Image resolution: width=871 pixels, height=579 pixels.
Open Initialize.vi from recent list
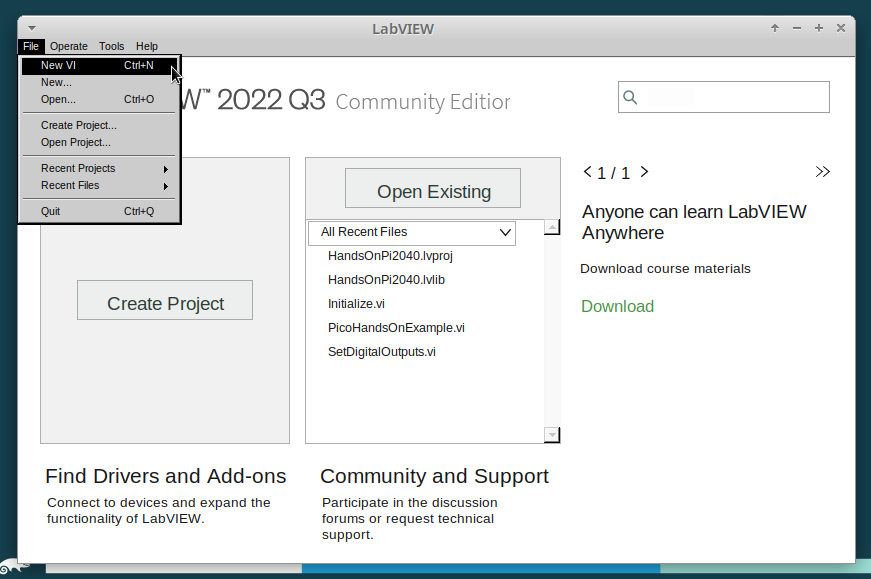(x=356, y=304)
